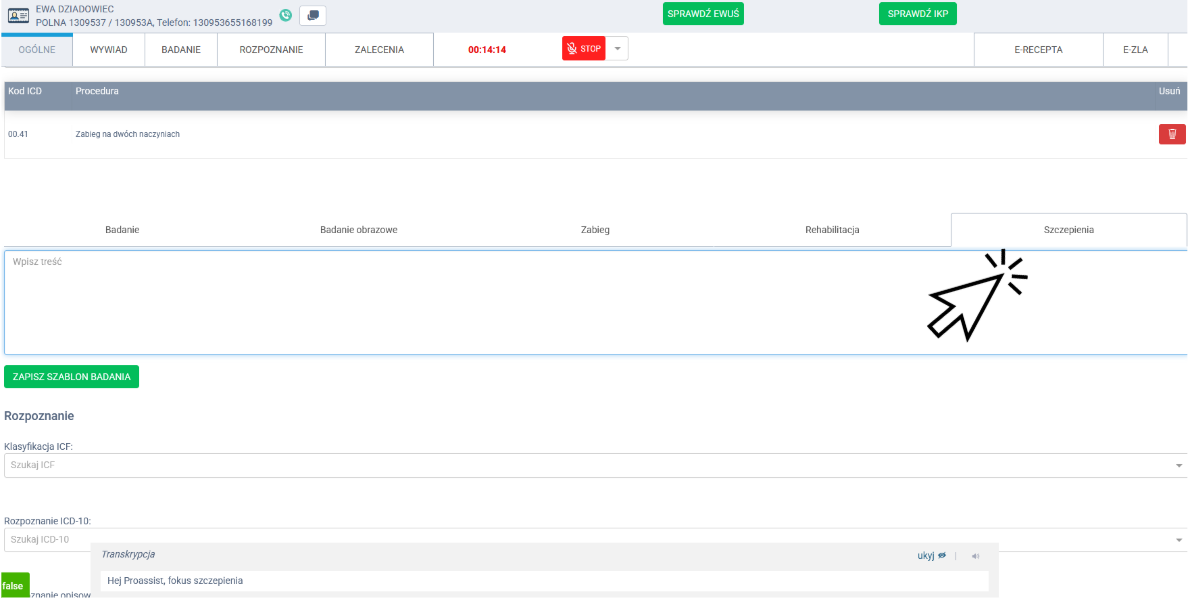Click the patient ID card icon
Viewport: 1191px width, 612px height.
pyautogui.click(x=19, y=15)
